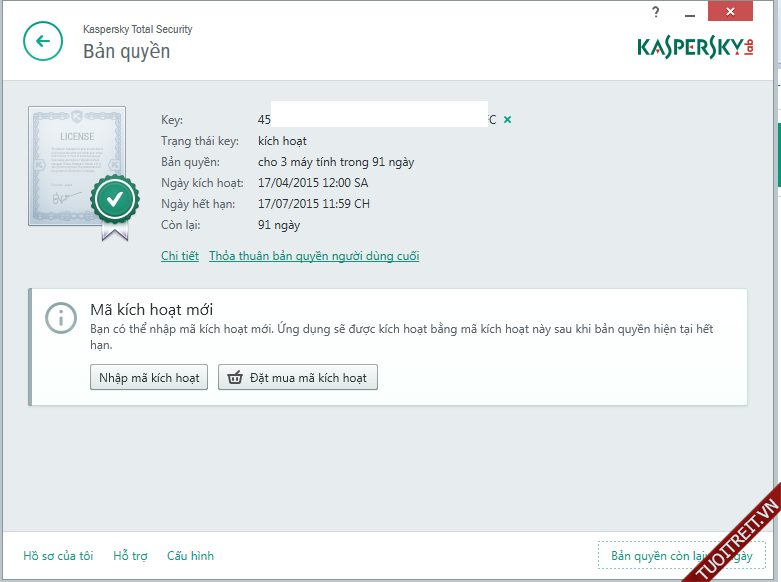The width and height of the screenshot is (781, 582).
Task: Click the info icon beside Mã kích hoạt mới
Action: coord(61,319)
